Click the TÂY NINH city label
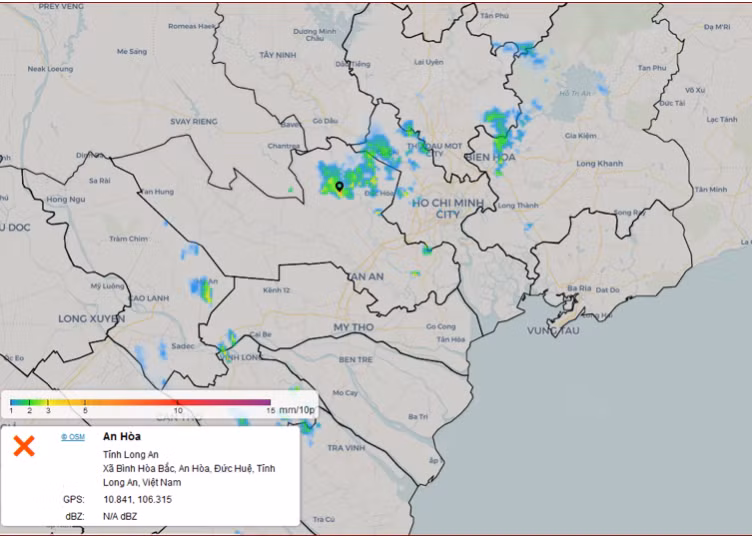This screenshot has width=752, height=538. (x=278, y=54)
